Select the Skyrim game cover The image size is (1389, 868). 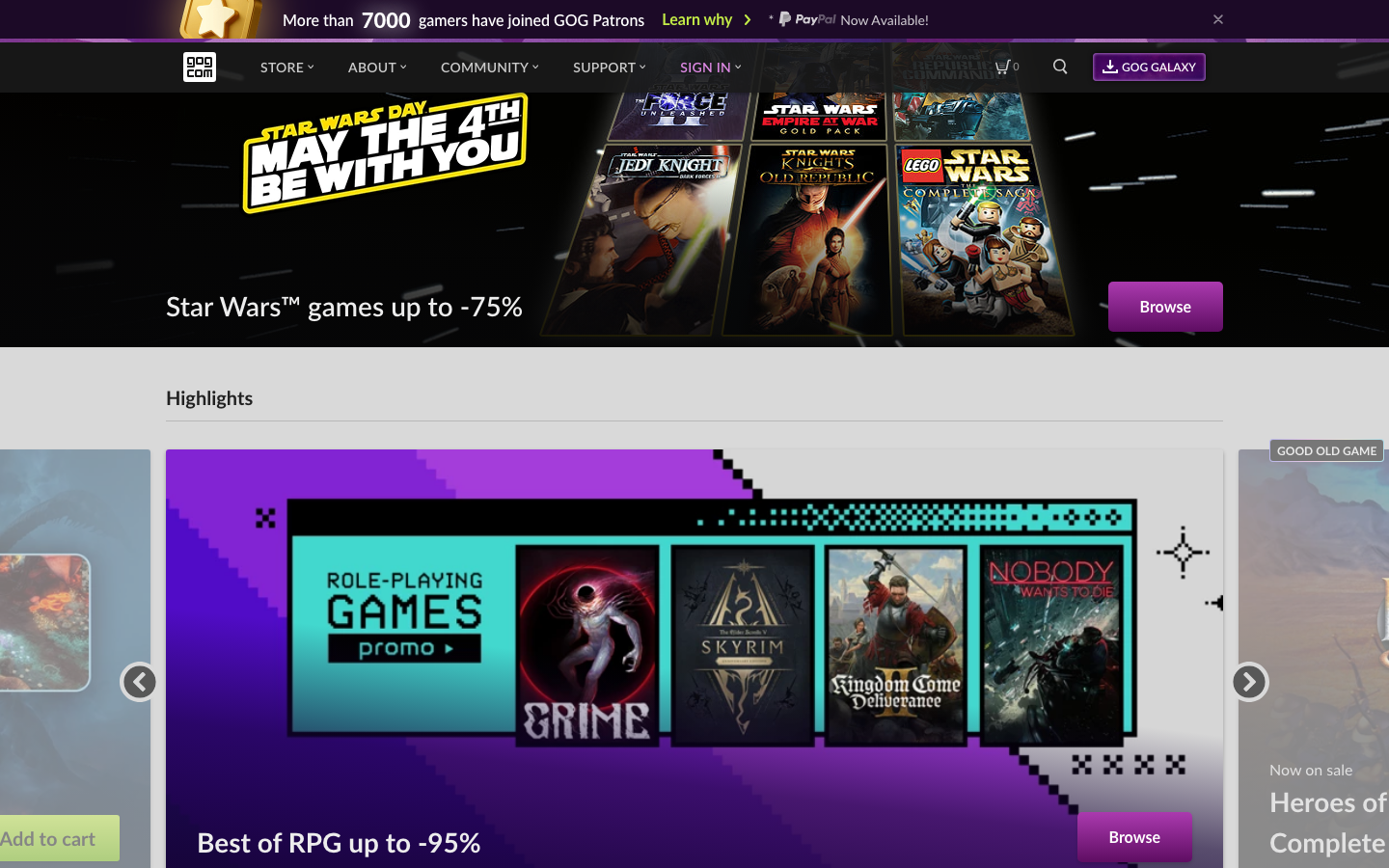(743, 644)
